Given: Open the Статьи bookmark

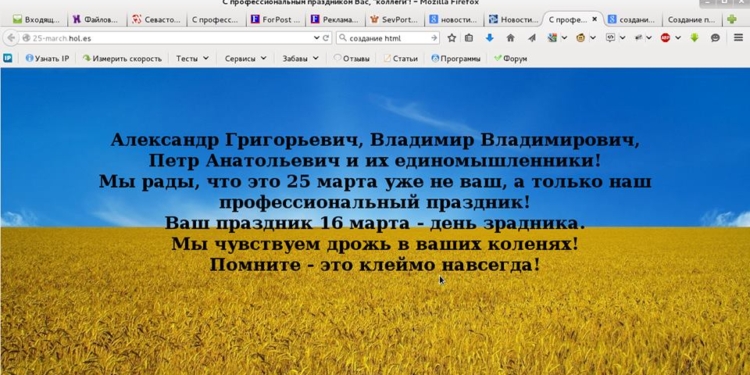Looking at the screenshot, I should [401, 58].
